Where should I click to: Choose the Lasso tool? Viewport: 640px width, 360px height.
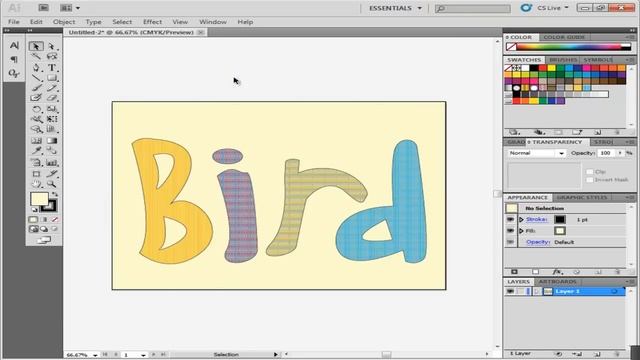pos(51,56)
